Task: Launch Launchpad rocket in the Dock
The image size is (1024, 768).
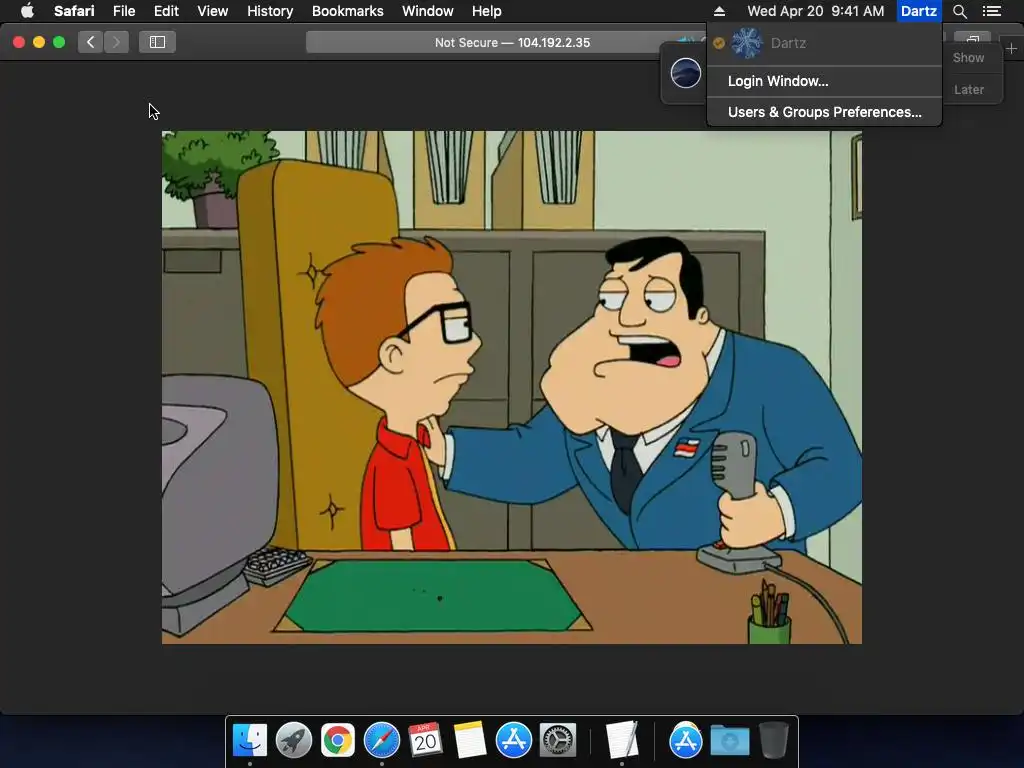Action: (x=294, y=740)
